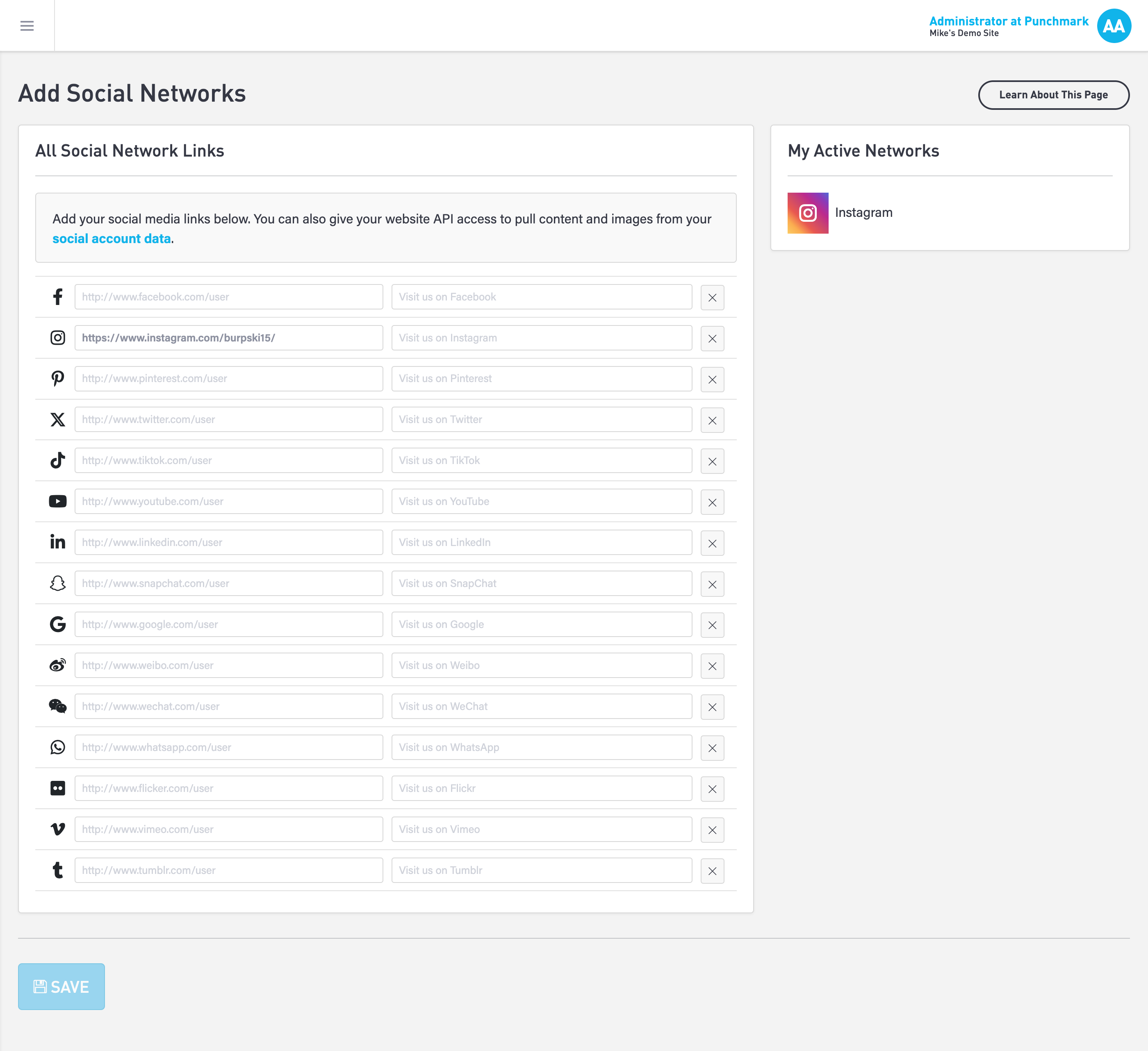Image resolution: width=1148 pixels, height=1051 pixels.
Task: Open the social account data link
Action: (x=111, y=239)
